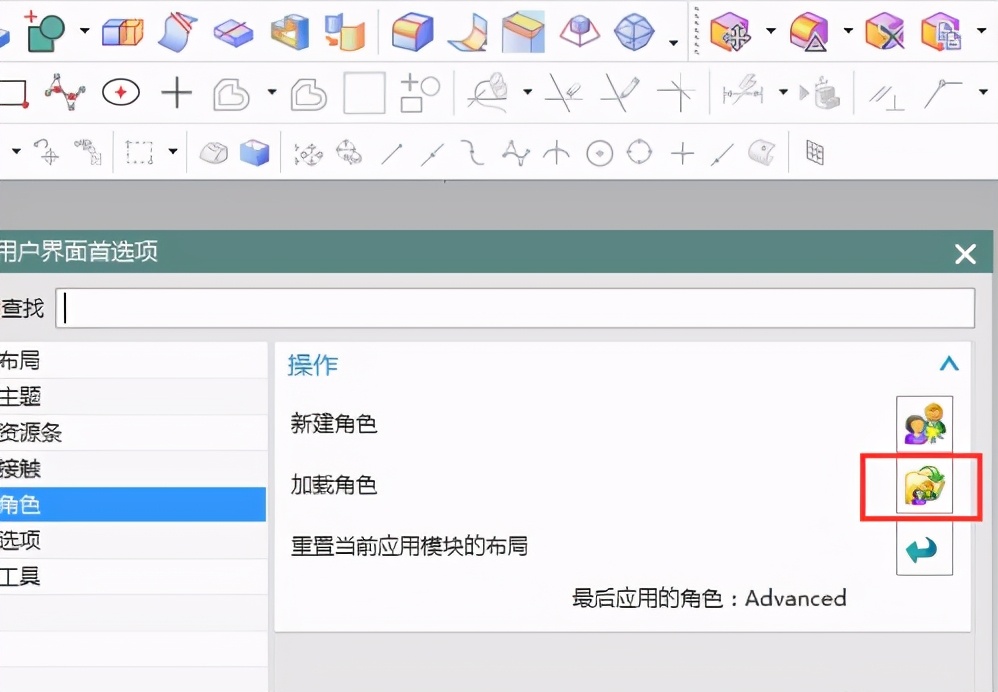Click the Delete Face purple block icon
Viewport: 998px width, 692px height.
[885, 32]
